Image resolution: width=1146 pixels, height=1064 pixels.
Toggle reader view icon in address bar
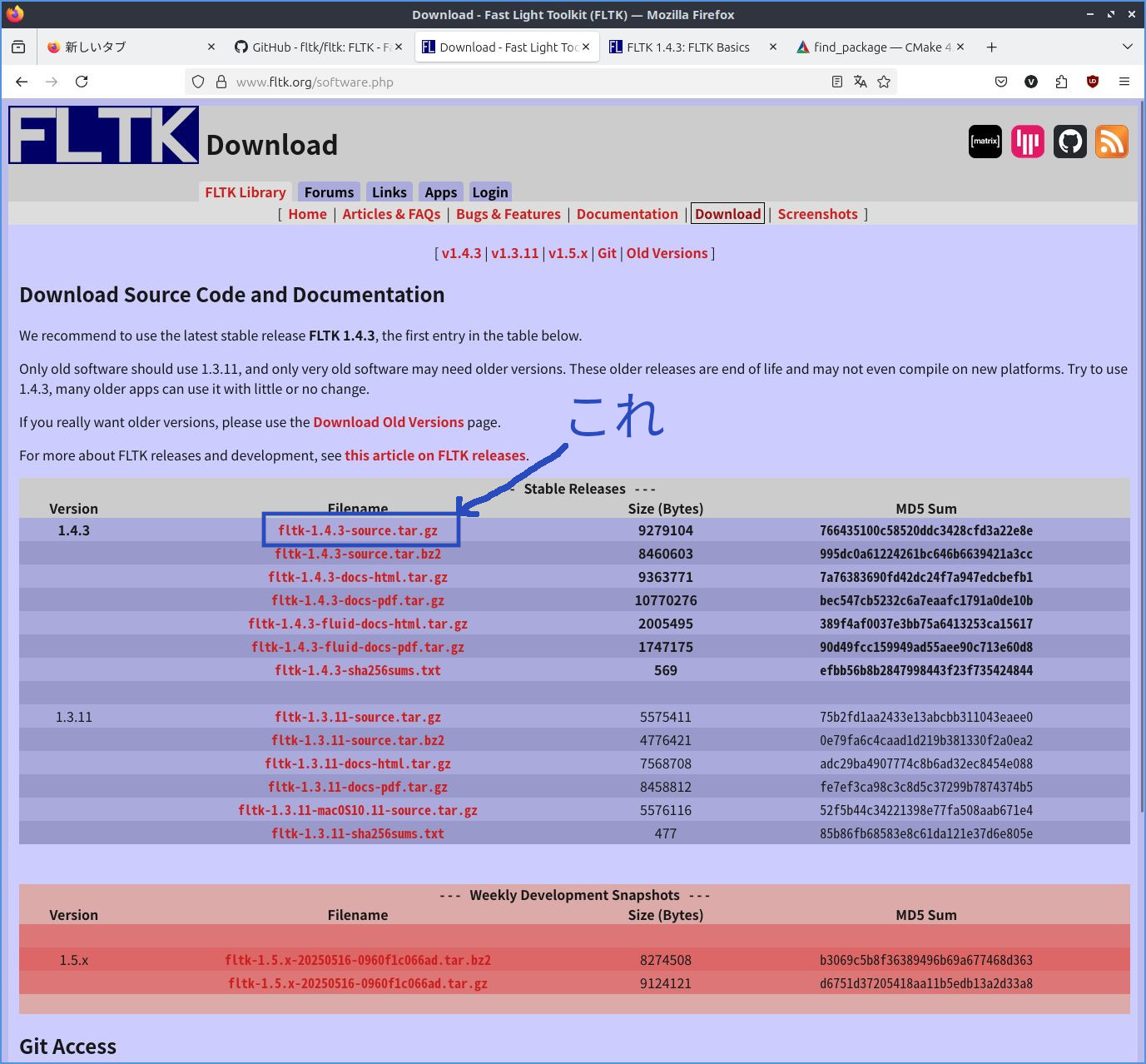pos(837,82)
